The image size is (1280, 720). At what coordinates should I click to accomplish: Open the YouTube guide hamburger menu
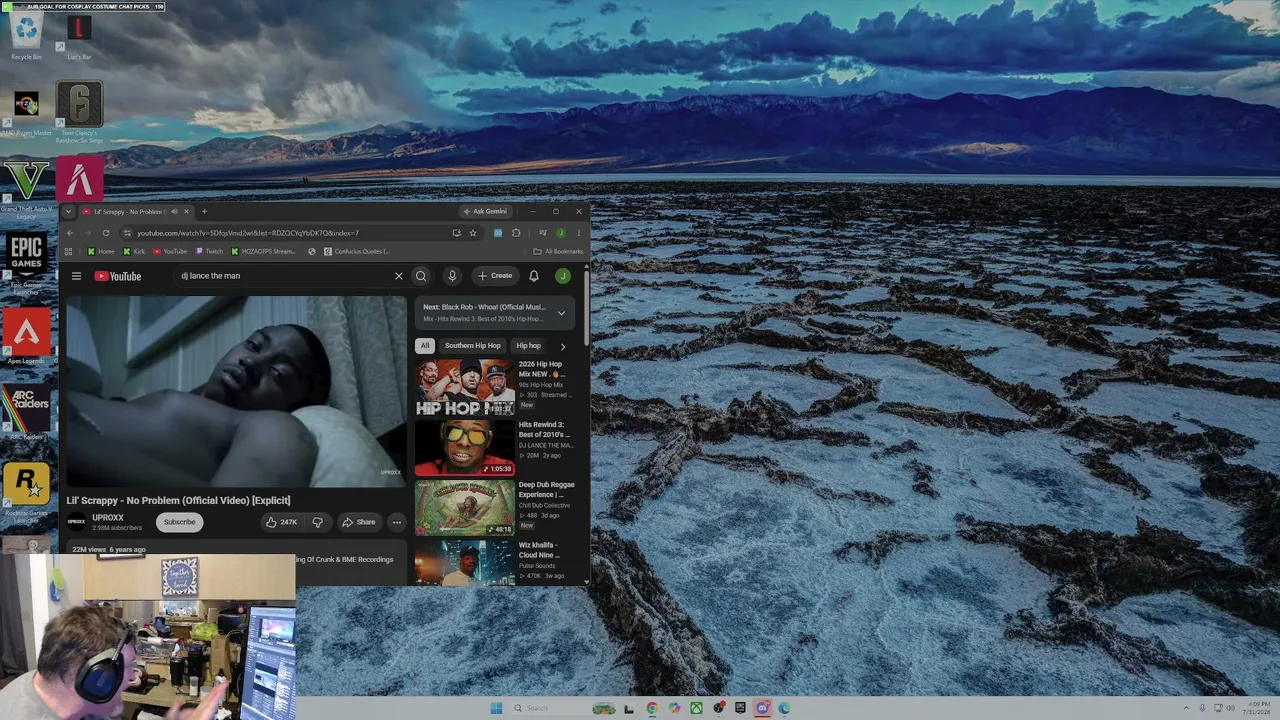click(76, 276)
